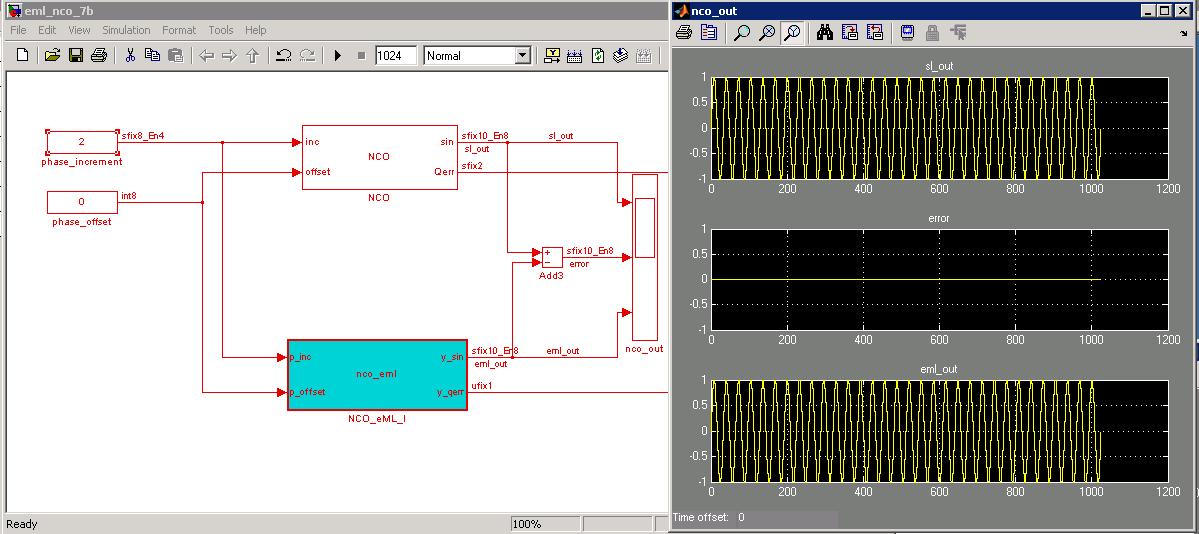Open the Simulation menu

(126, 30)
